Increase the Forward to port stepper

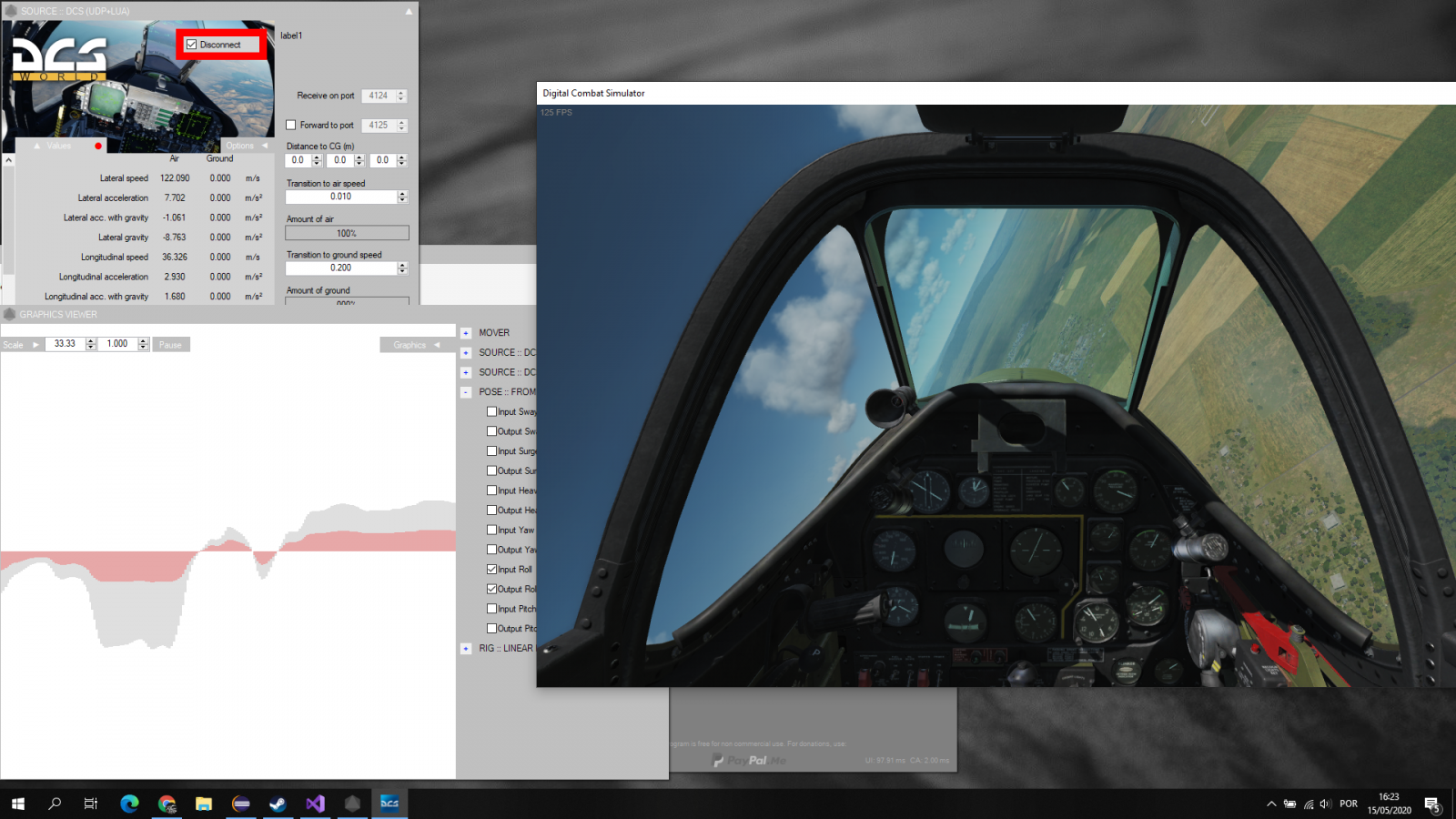(x=401, y=122)
